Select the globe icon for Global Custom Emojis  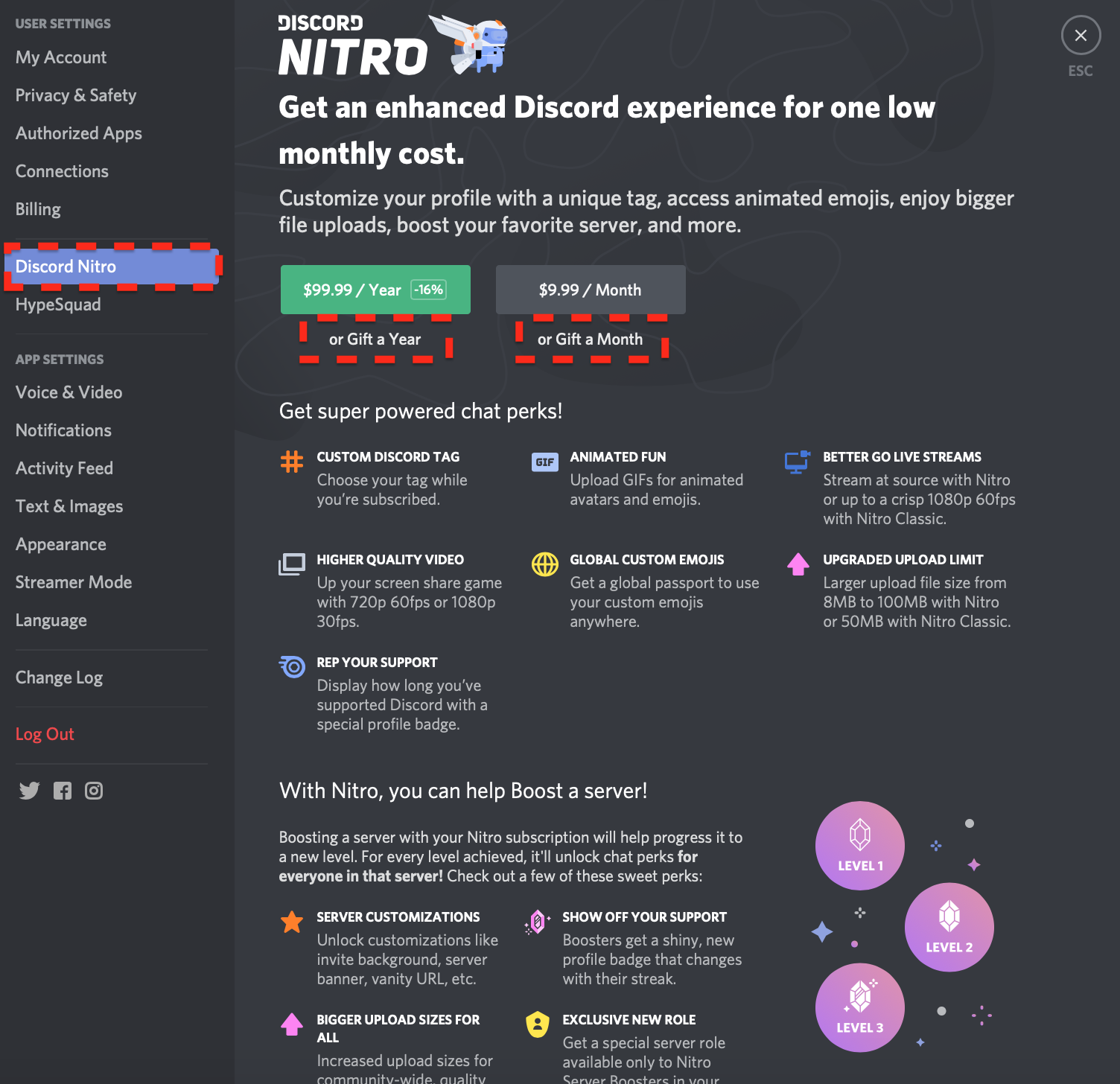coord(544,564)
